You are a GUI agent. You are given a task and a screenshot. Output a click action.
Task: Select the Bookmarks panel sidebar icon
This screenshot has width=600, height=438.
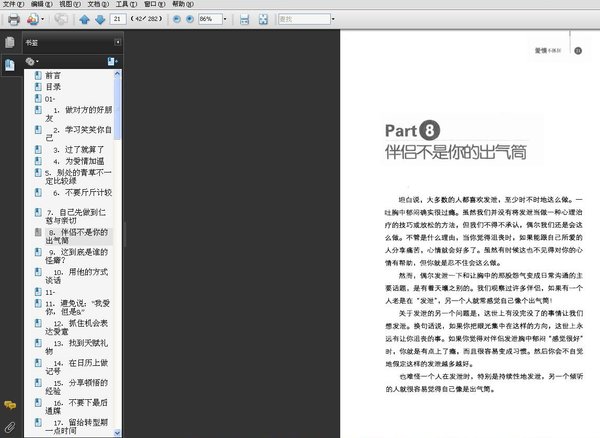10,65
